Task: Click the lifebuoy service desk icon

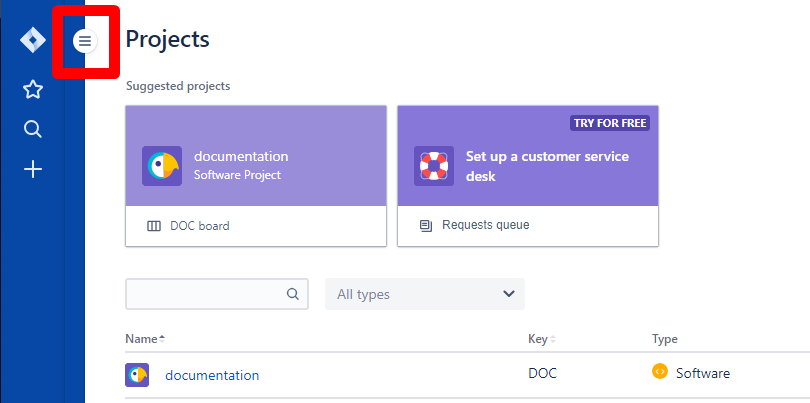Action: (434, 166)
